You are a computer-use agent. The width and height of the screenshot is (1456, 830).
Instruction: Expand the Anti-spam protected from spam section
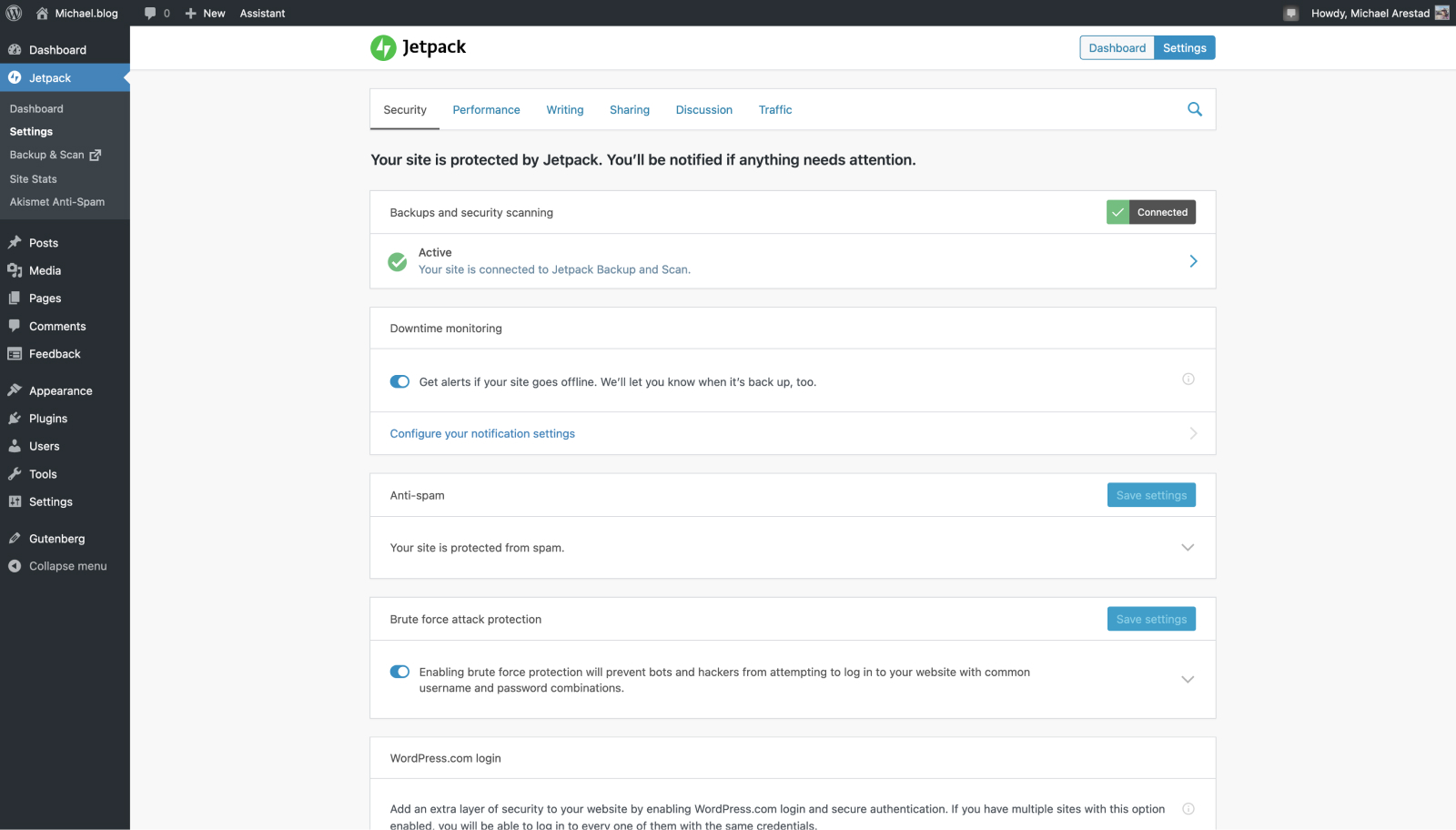(1188, 548)
